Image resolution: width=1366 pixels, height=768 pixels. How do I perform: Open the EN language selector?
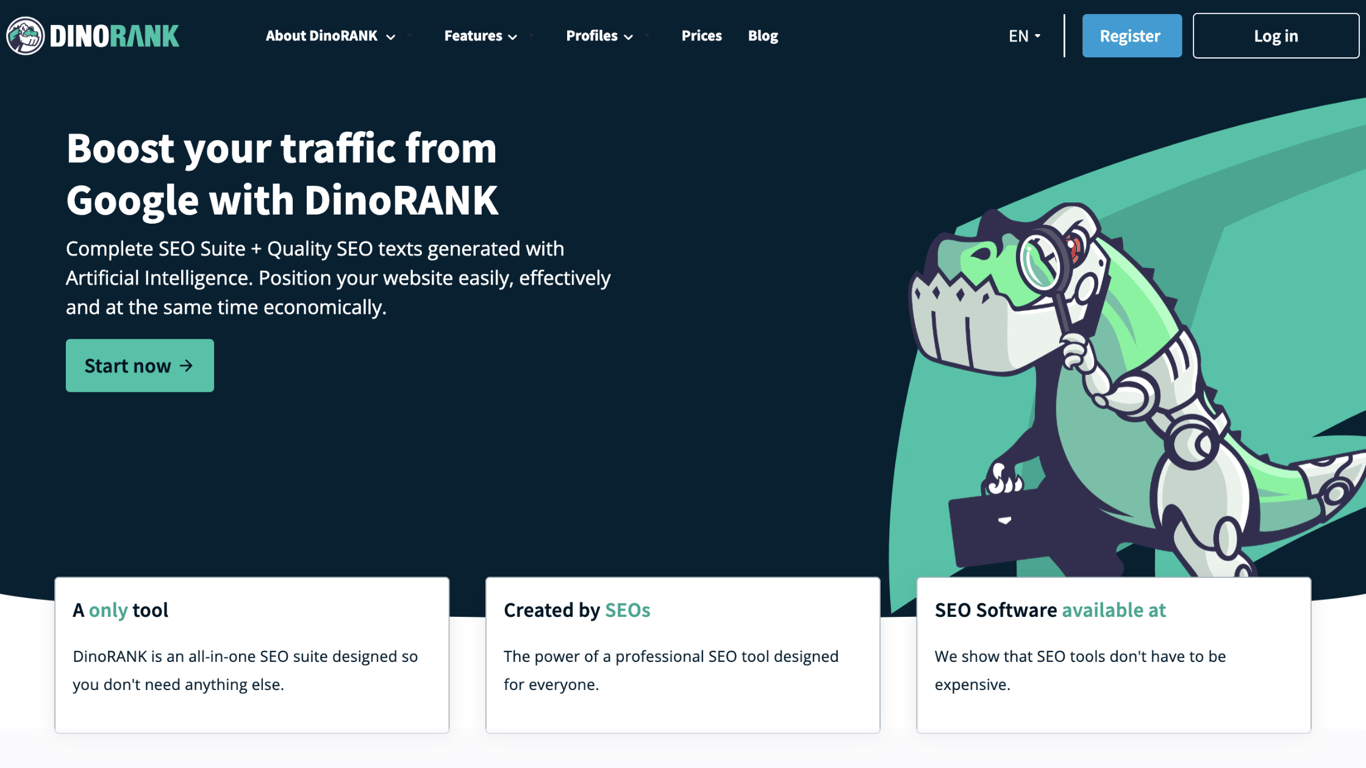(1025, 36)
